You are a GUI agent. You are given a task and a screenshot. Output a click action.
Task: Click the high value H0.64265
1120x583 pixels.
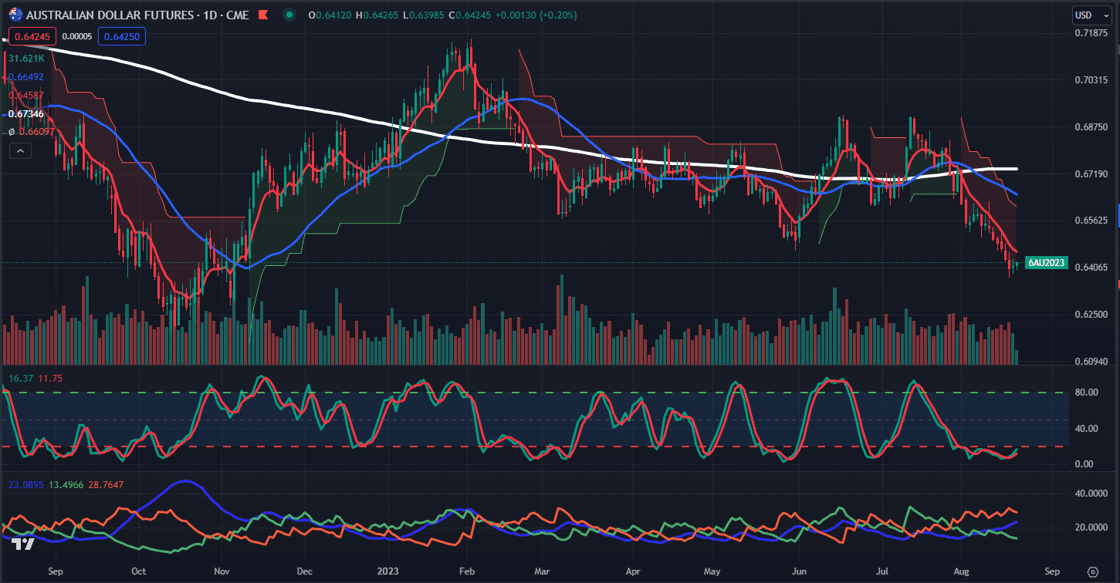377,15
